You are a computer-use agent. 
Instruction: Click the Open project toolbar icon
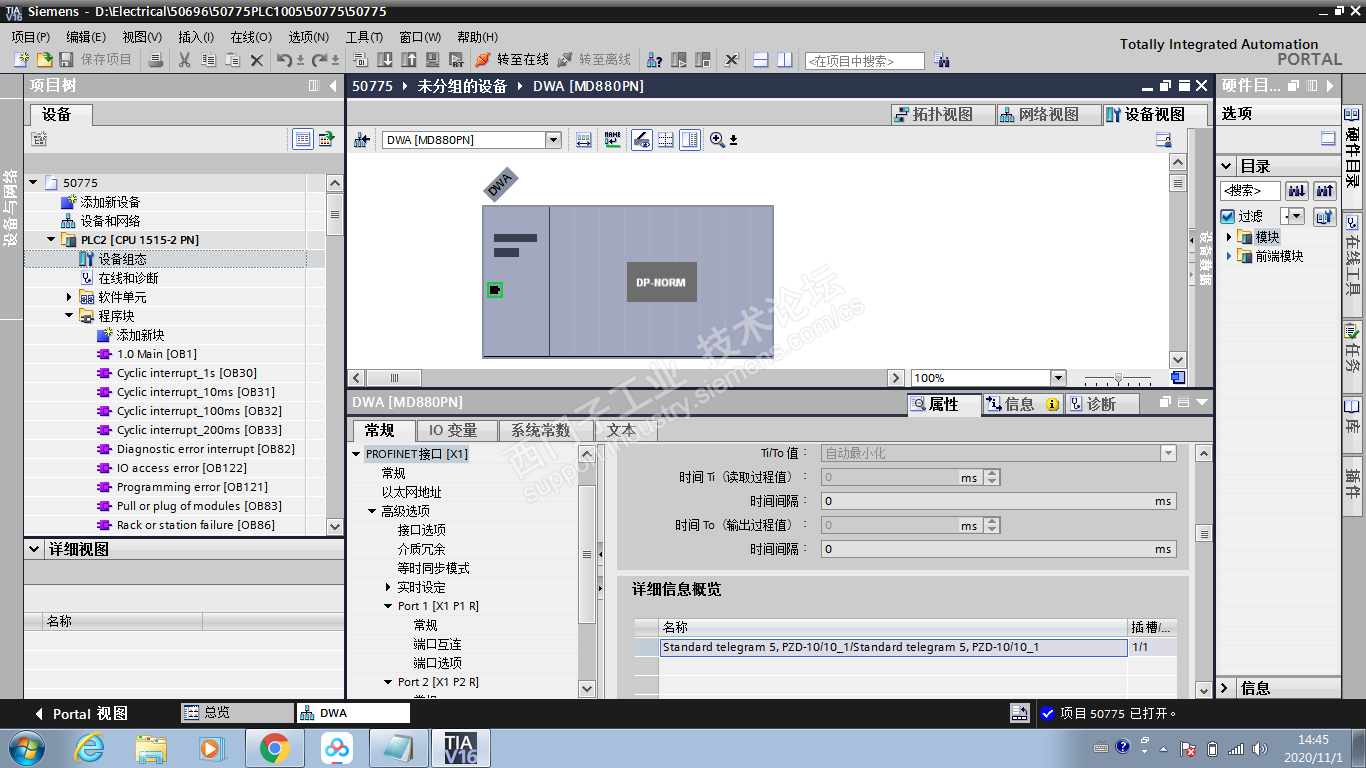click(x=44, y=60)
